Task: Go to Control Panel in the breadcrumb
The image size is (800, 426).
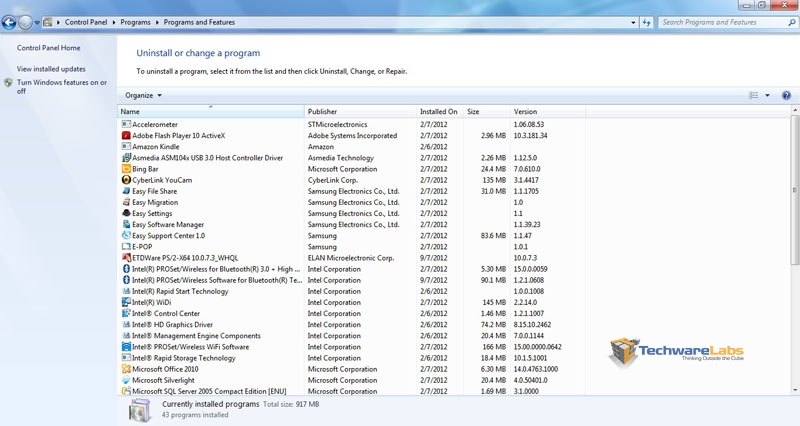Action: (x=86, y=22)
